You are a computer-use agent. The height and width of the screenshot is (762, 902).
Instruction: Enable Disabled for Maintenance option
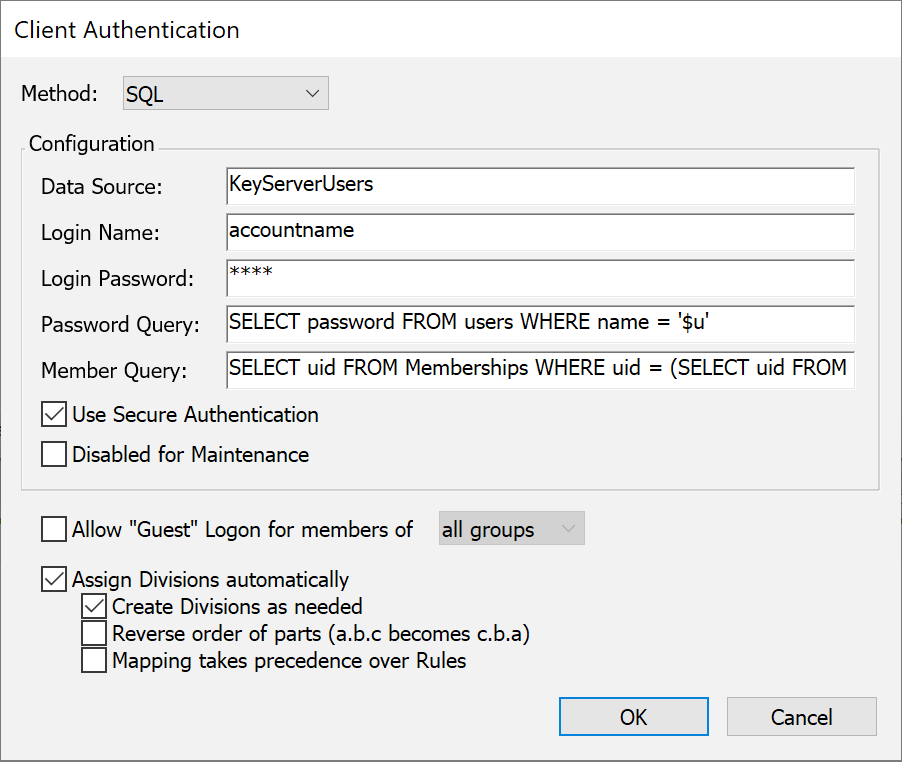(x=54, y=455)
